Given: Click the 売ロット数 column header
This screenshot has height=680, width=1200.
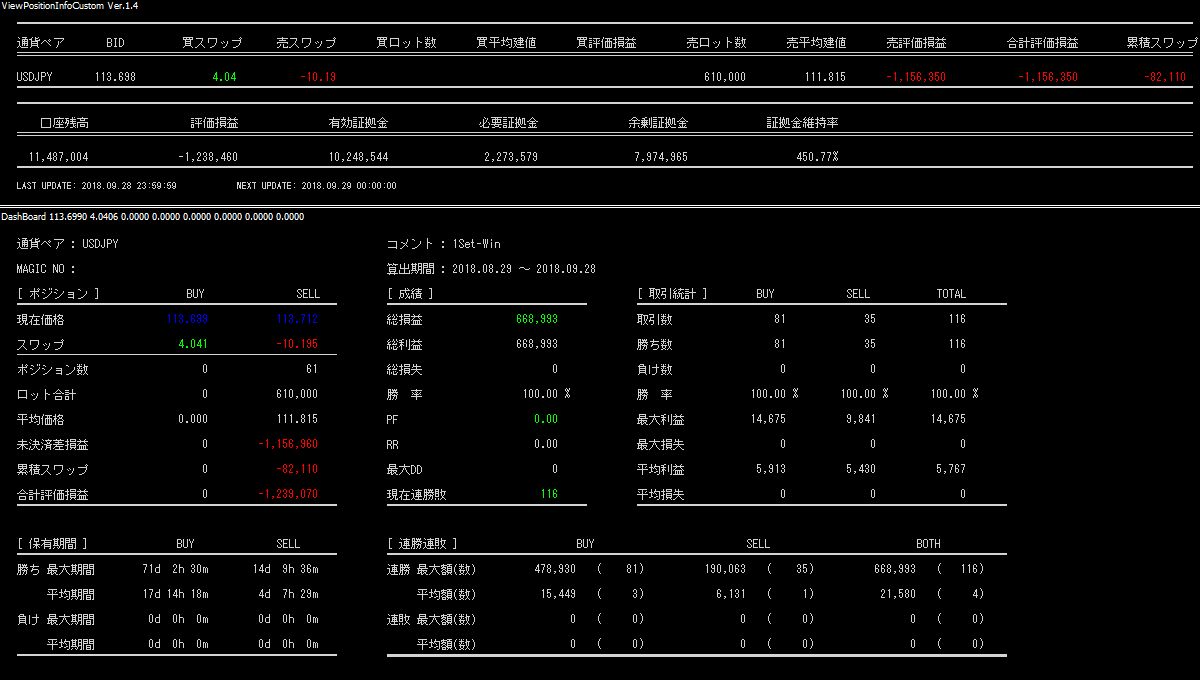Looking at the screenshot, I should pos(716,43).
